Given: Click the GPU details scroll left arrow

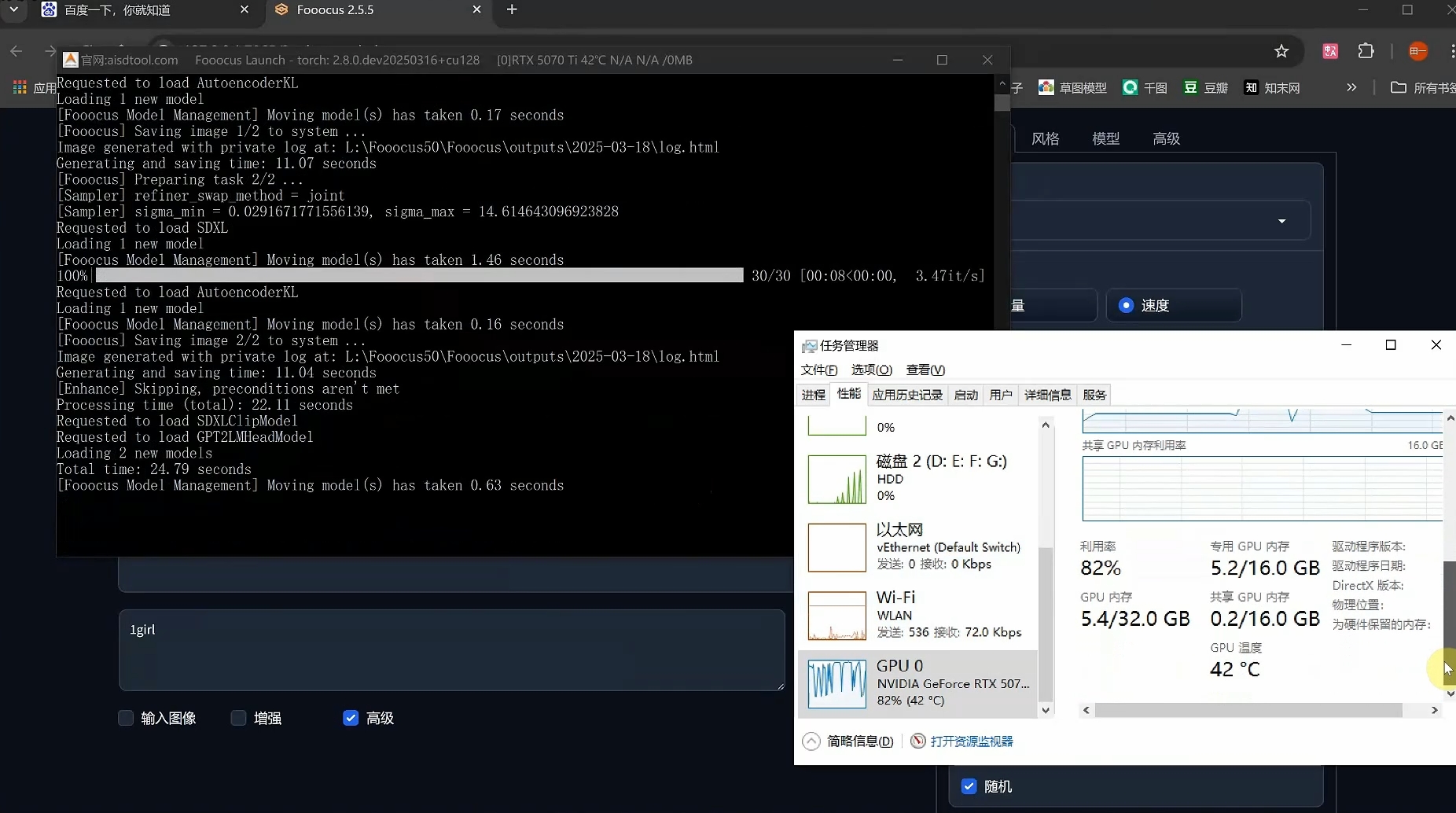Looking at the screenshot, I should coord(1086,710).
